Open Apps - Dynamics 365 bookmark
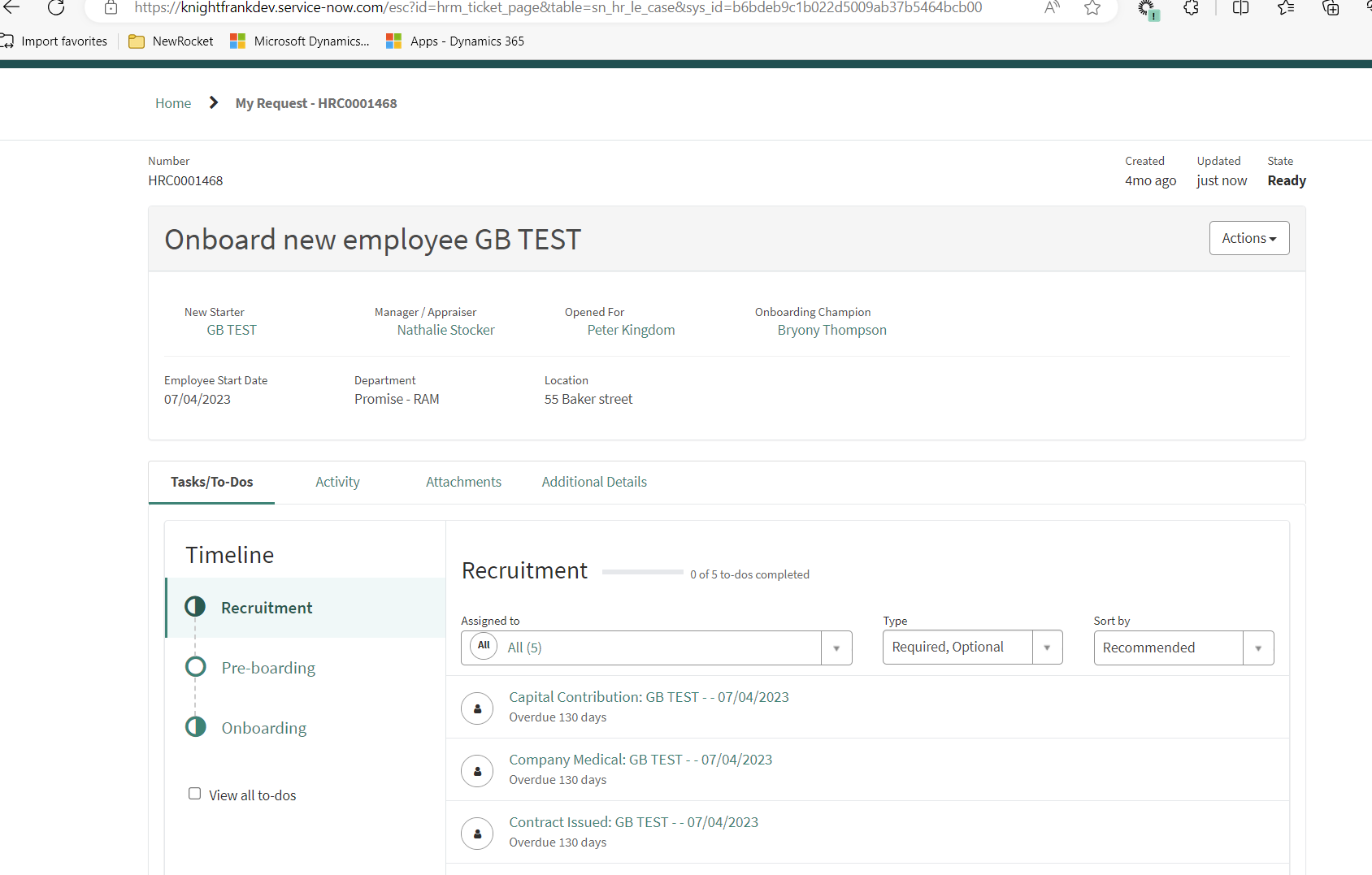1372x875 pixels. (455, 41)
